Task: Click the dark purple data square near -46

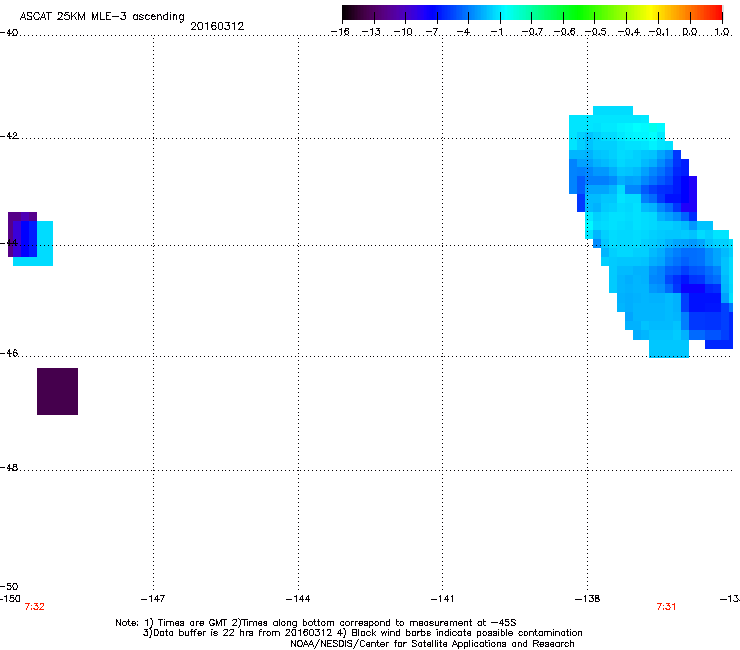Action: (58, 391)
